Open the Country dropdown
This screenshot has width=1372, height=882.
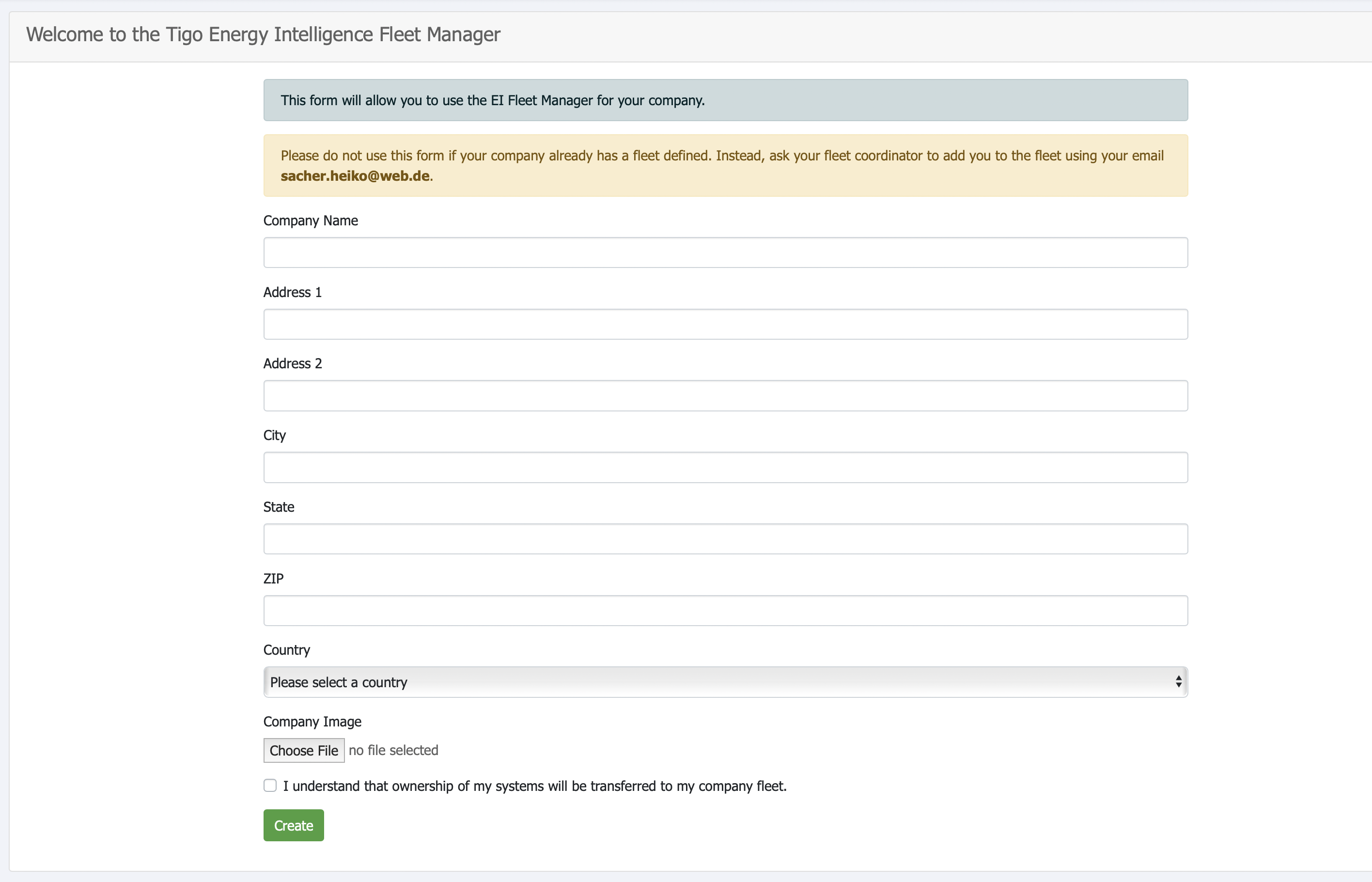point(725,682)
